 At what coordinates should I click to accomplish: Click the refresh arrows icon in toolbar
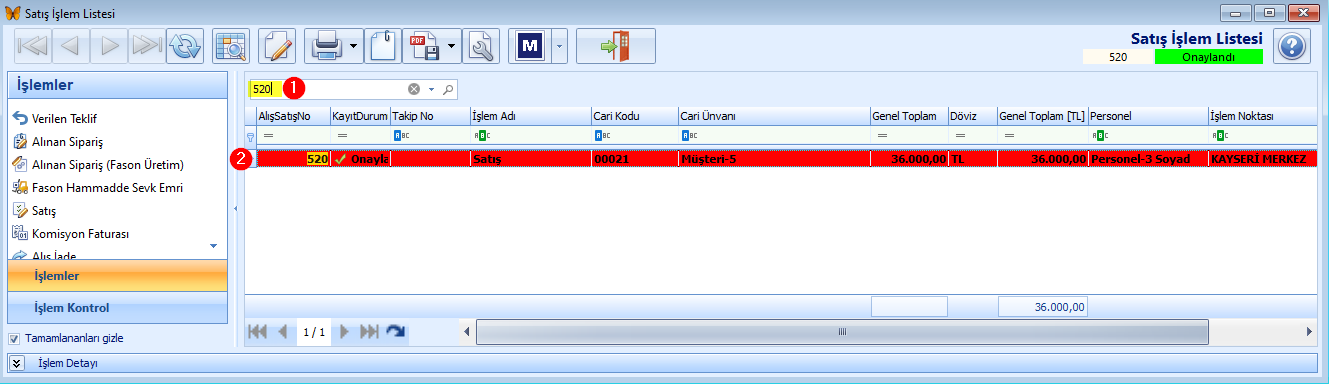(x=185, y=46)
